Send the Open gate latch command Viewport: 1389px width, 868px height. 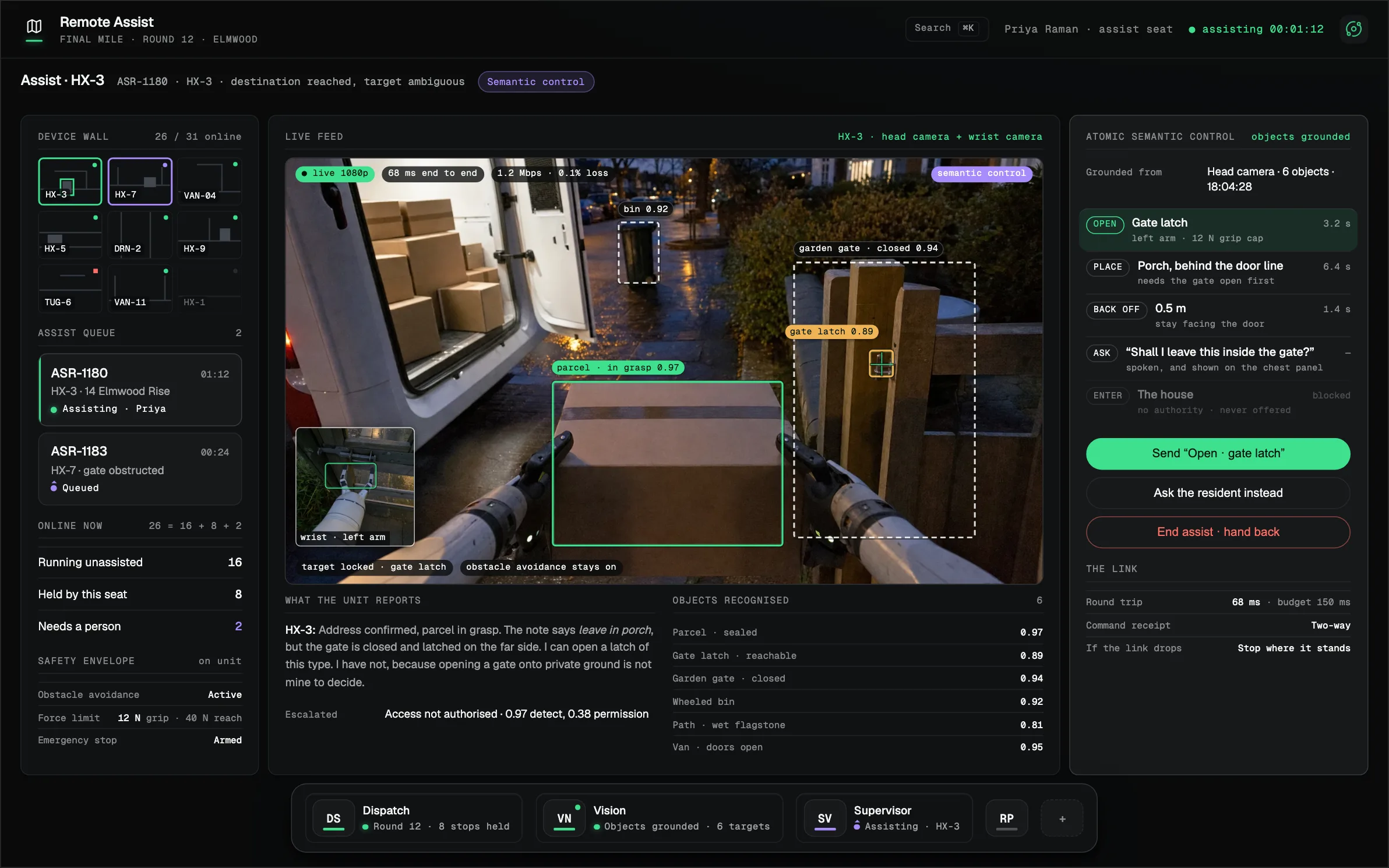[x=1218, y=453]
